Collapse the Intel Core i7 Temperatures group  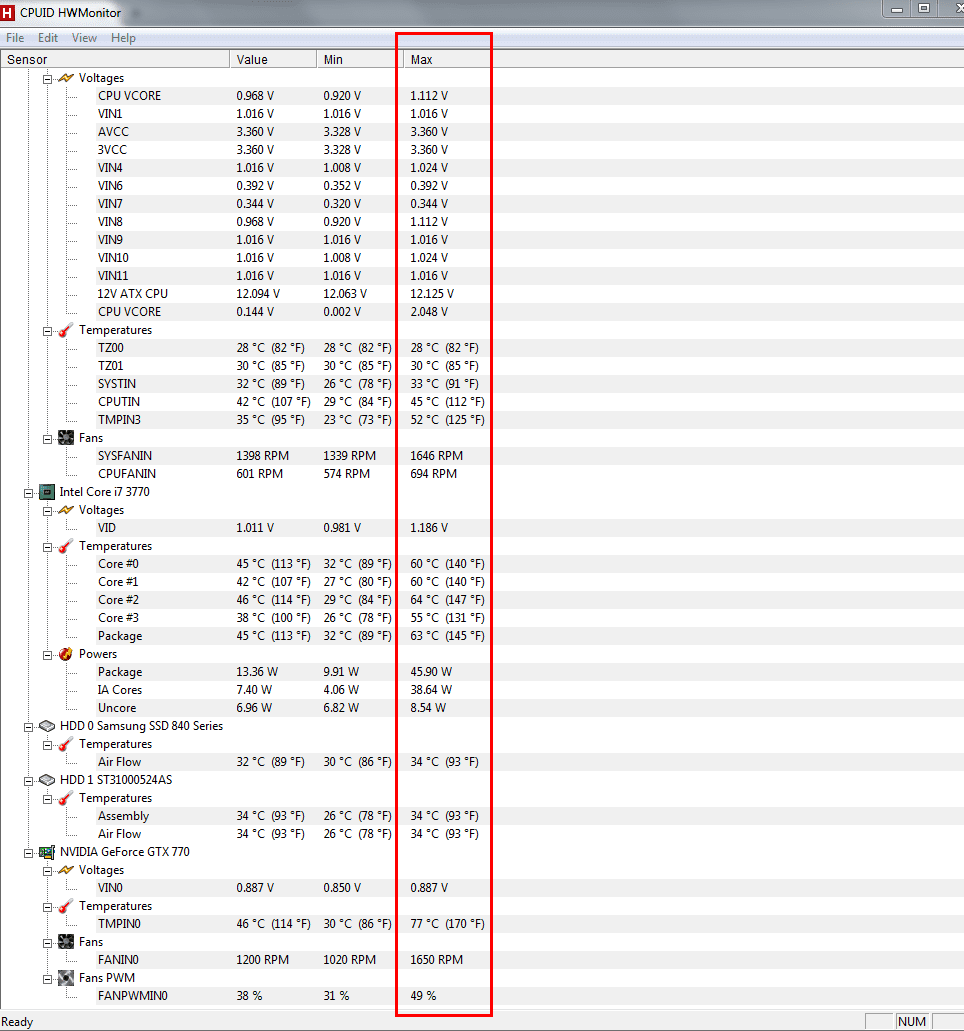tap(47, 547)
